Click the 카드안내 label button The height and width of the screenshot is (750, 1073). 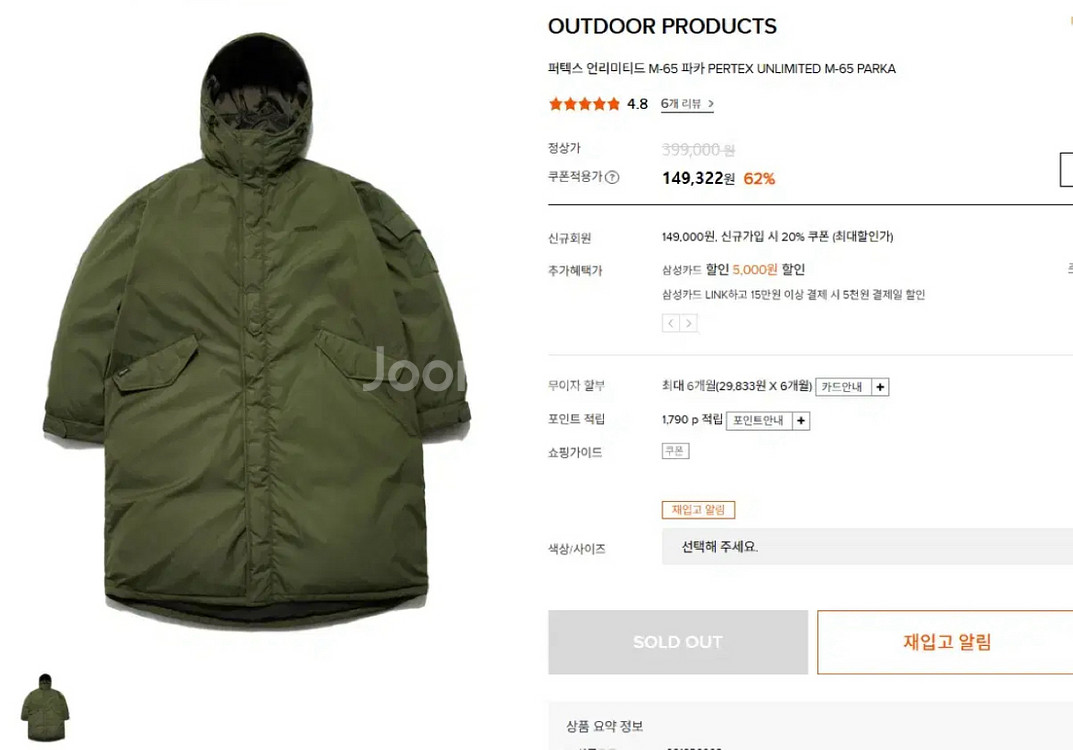[842, 387]
